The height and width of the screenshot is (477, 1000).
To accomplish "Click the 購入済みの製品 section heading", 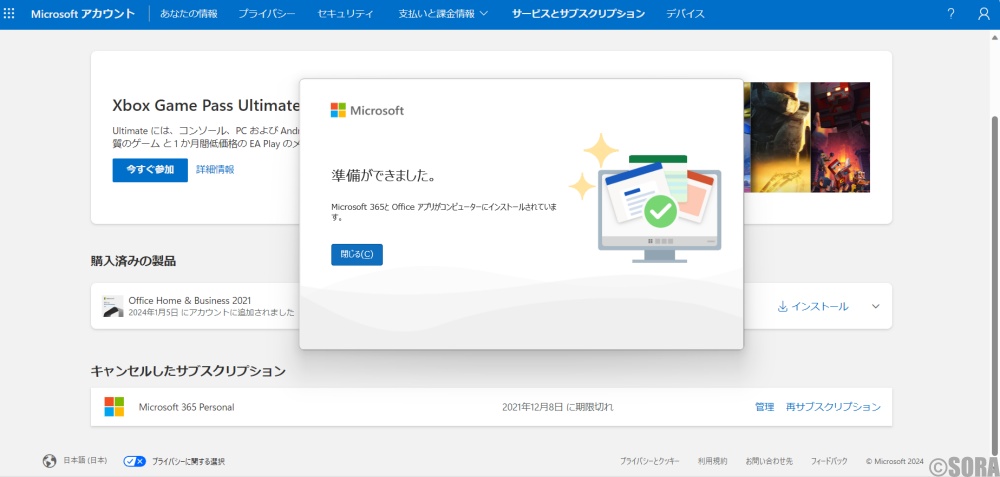I will point(133,260).
